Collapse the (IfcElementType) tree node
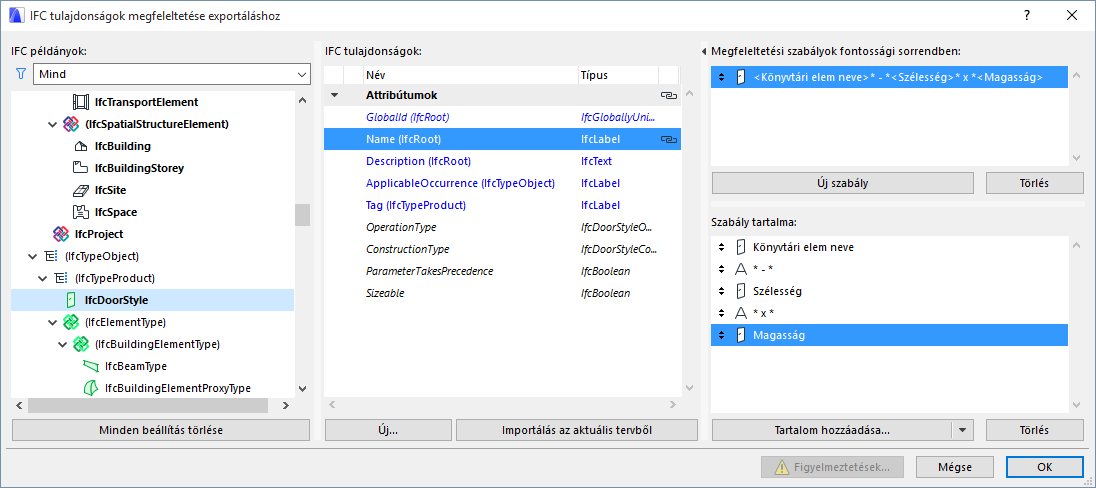The image size is (1096, 488). click(53, 322)
